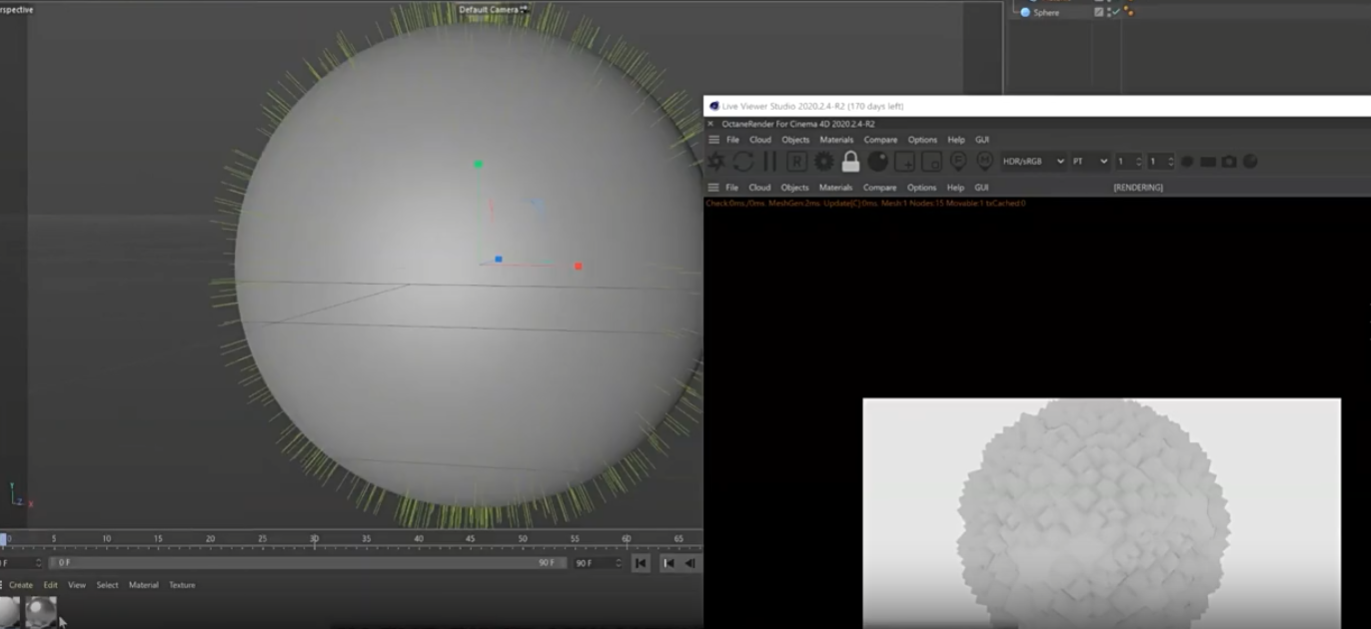Viewport: 1371px width, 629px height.
Task: Click the focus picker F icon
Action: (x=958, y=161)
